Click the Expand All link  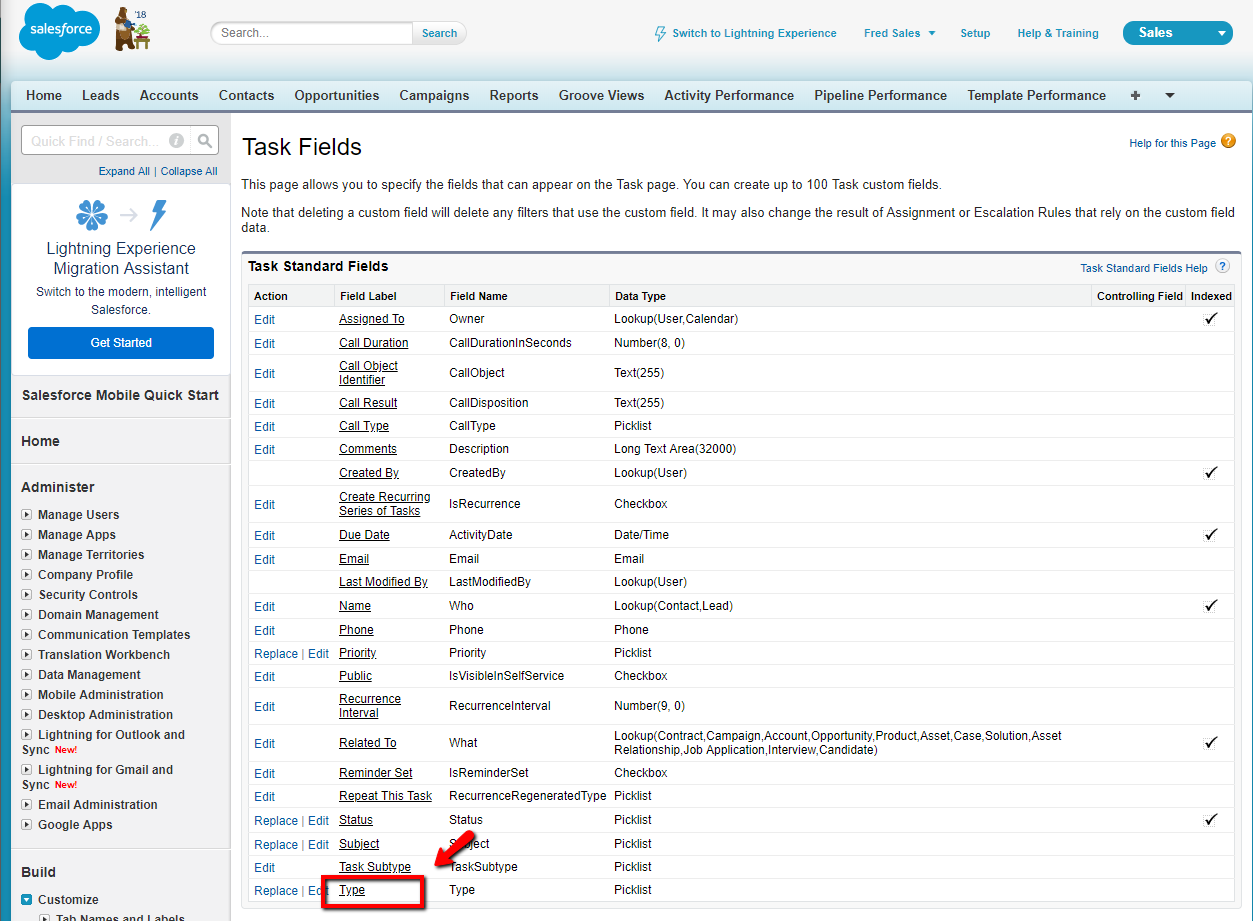(124, 171)
